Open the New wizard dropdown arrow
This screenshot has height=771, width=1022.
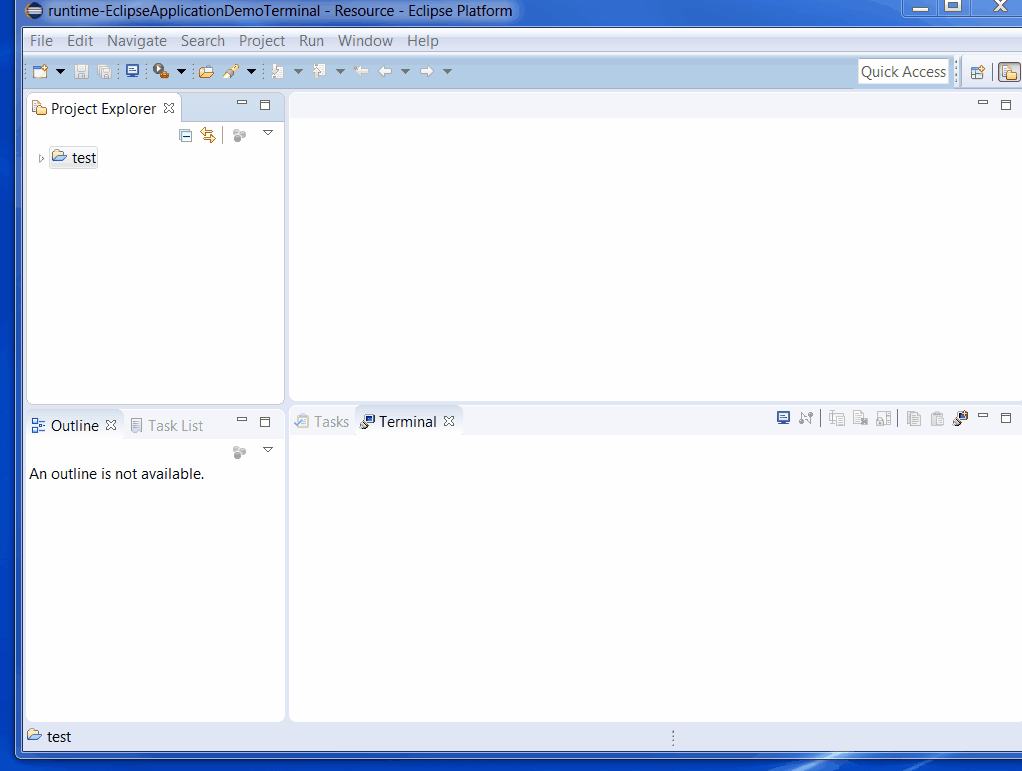point(60,72)
